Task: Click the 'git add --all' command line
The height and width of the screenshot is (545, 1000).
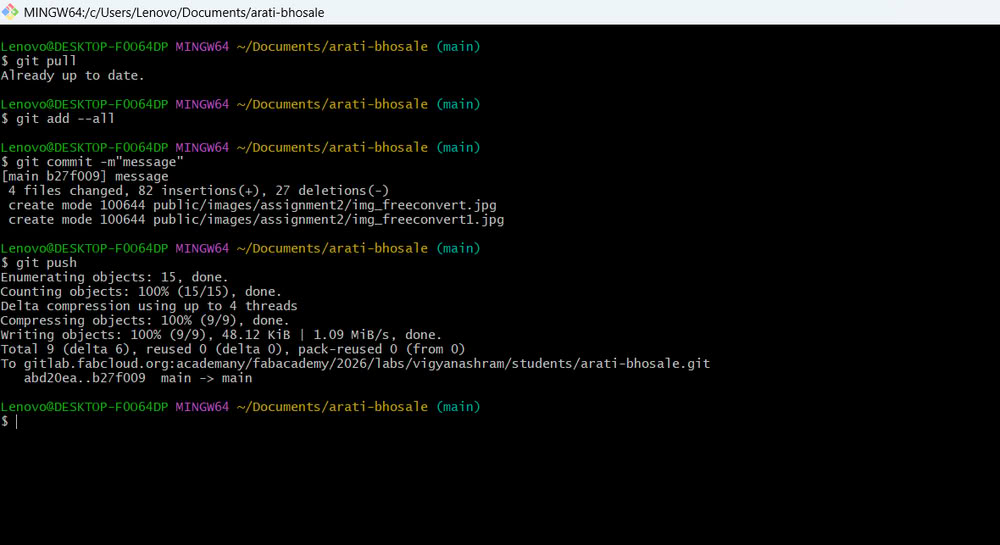Action: (x=57, y=119)
